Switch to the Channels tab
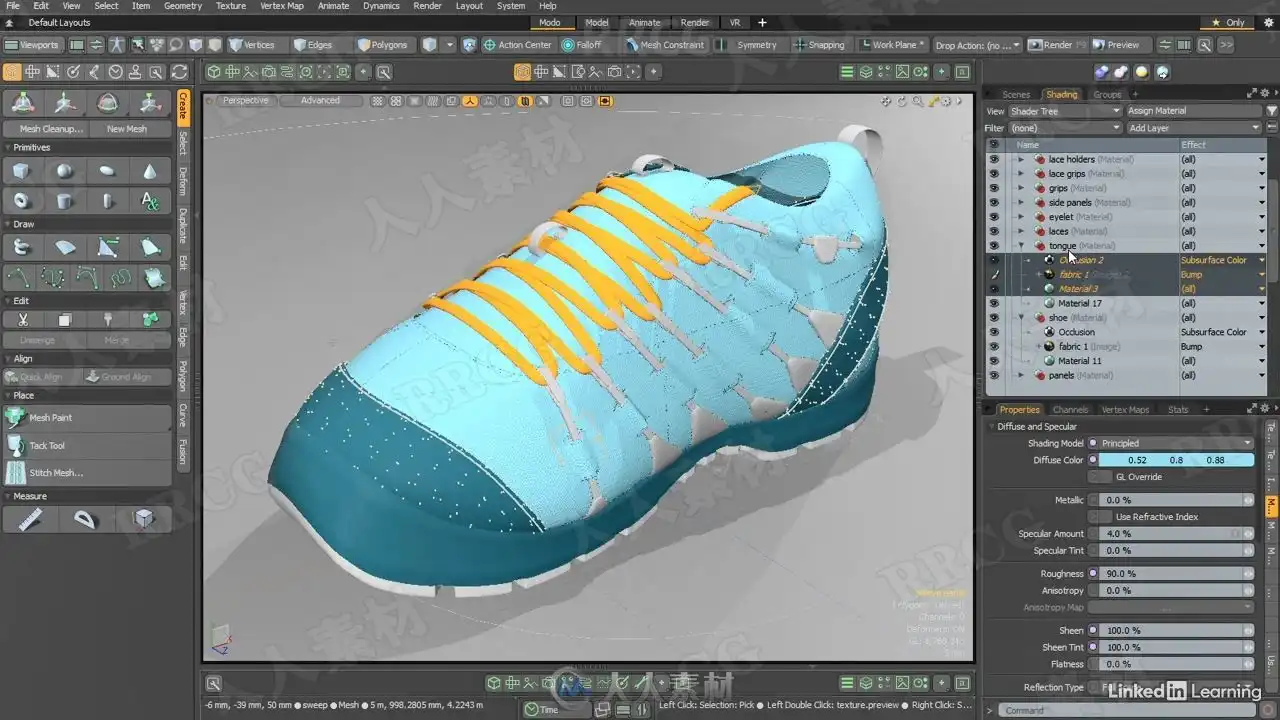This screenshot has width=1280, height=720. [x=1070, y=409]
